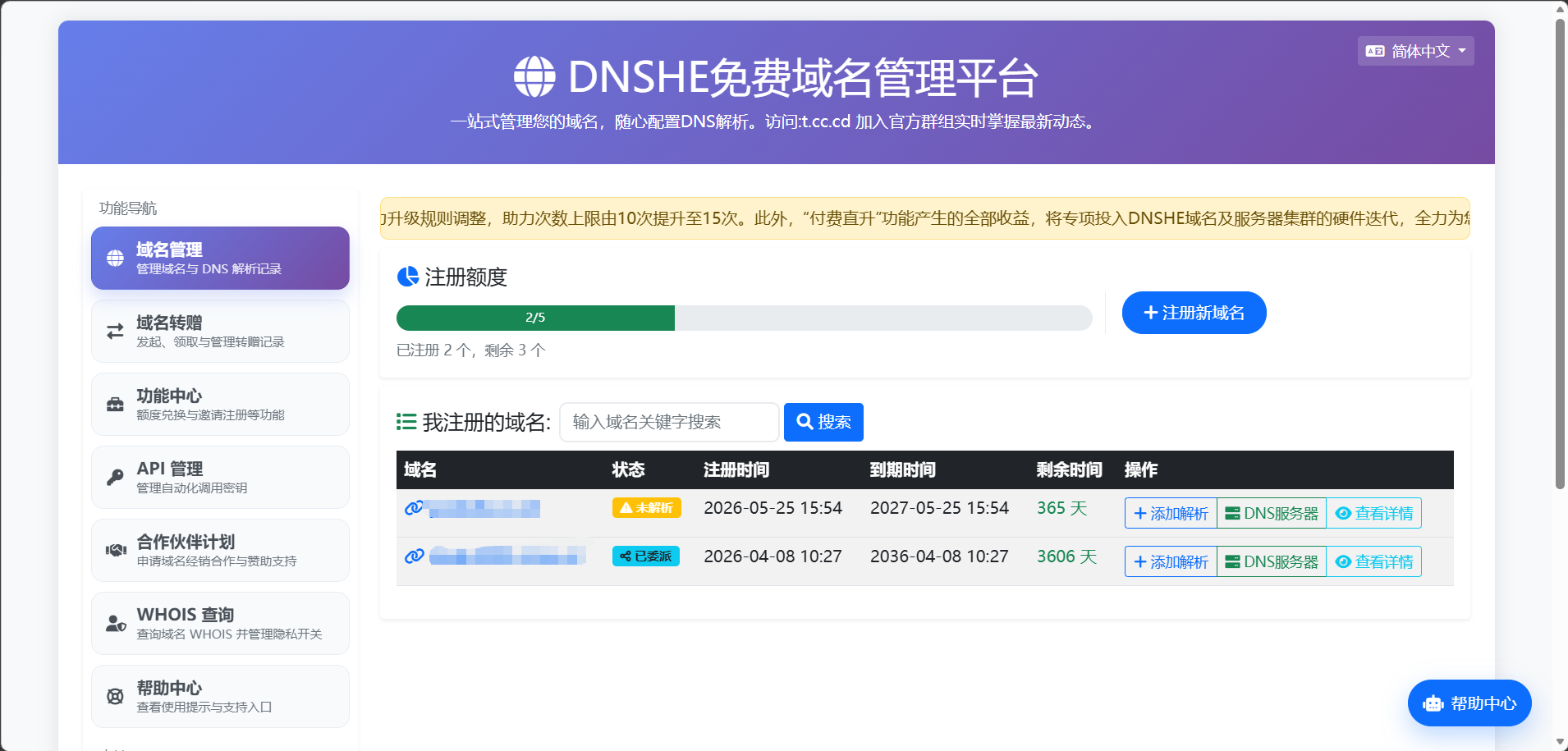1568x751 pixels.
Task: Select 域名管理 in the sidebar
Action: tap(220, 258)
